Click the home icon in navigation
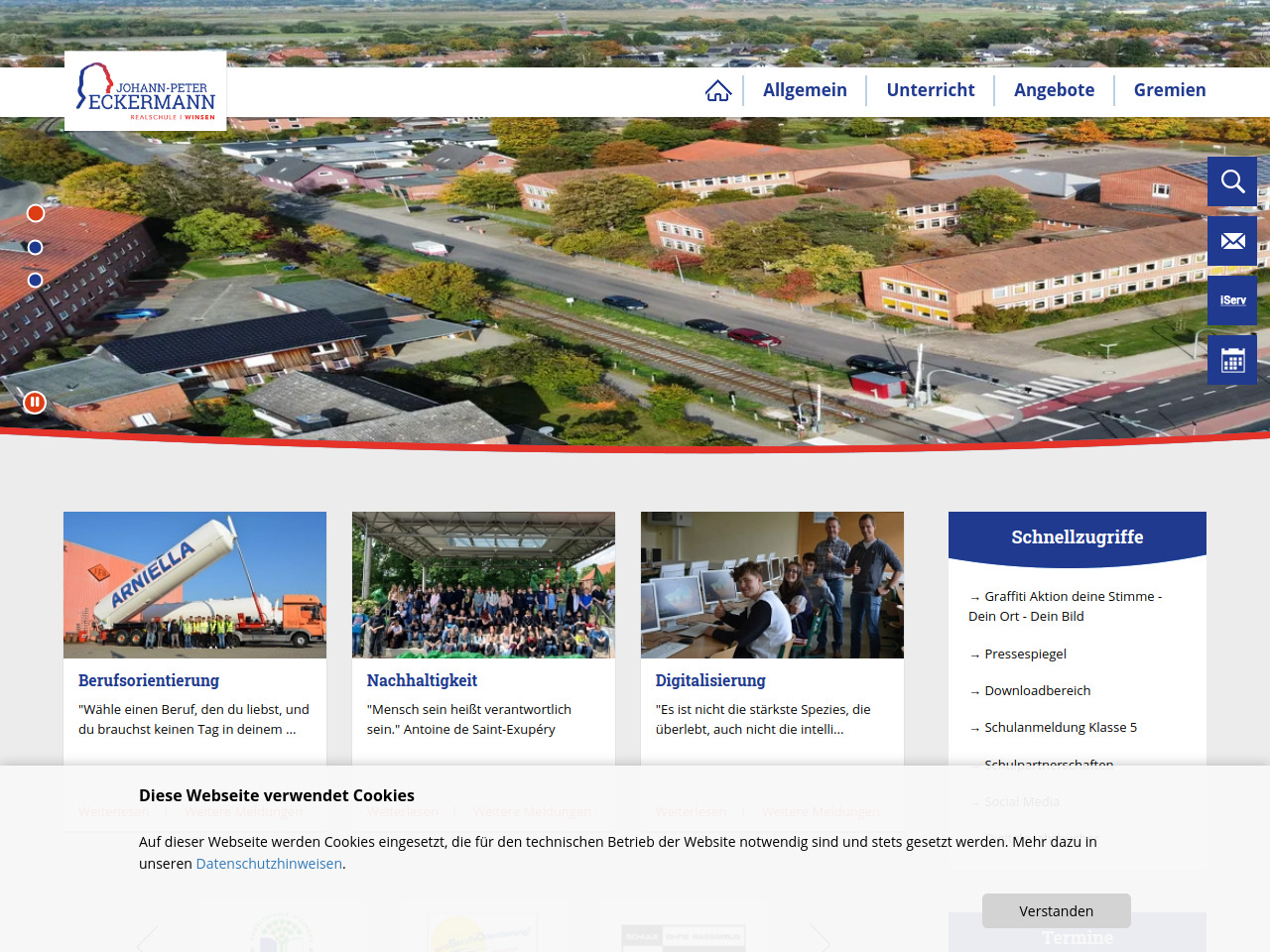The width and height of the screenshot is (1270, 952). tap(718, 90)
